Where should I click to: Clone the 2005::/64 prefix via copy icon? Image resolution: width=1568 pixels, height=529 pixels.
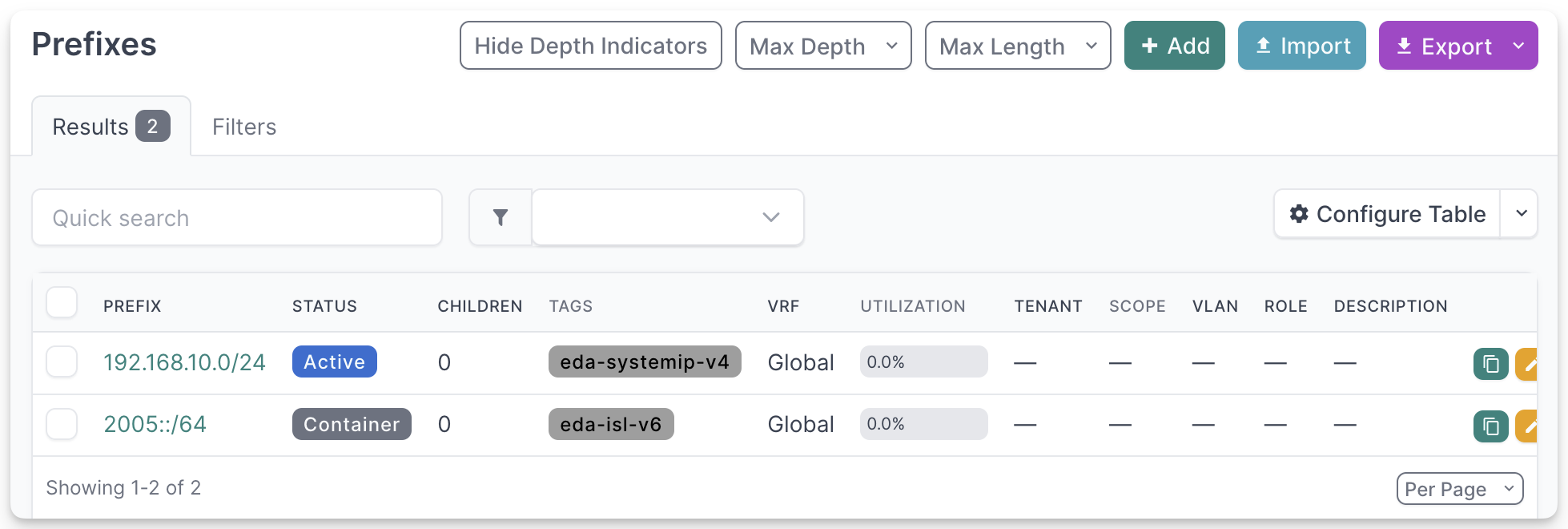click(1490, 426)
